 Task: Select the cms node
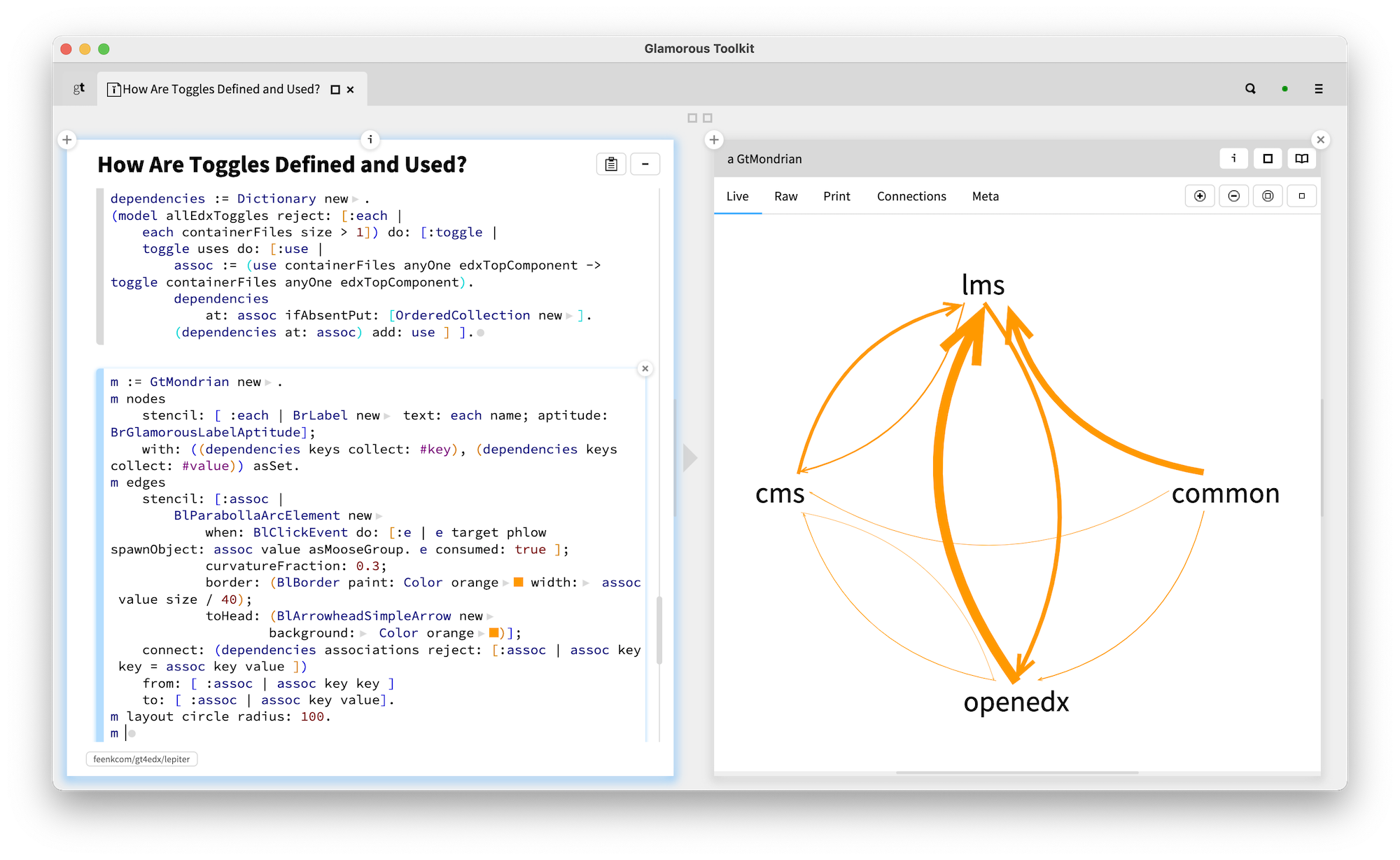click(x=780, y=494)
